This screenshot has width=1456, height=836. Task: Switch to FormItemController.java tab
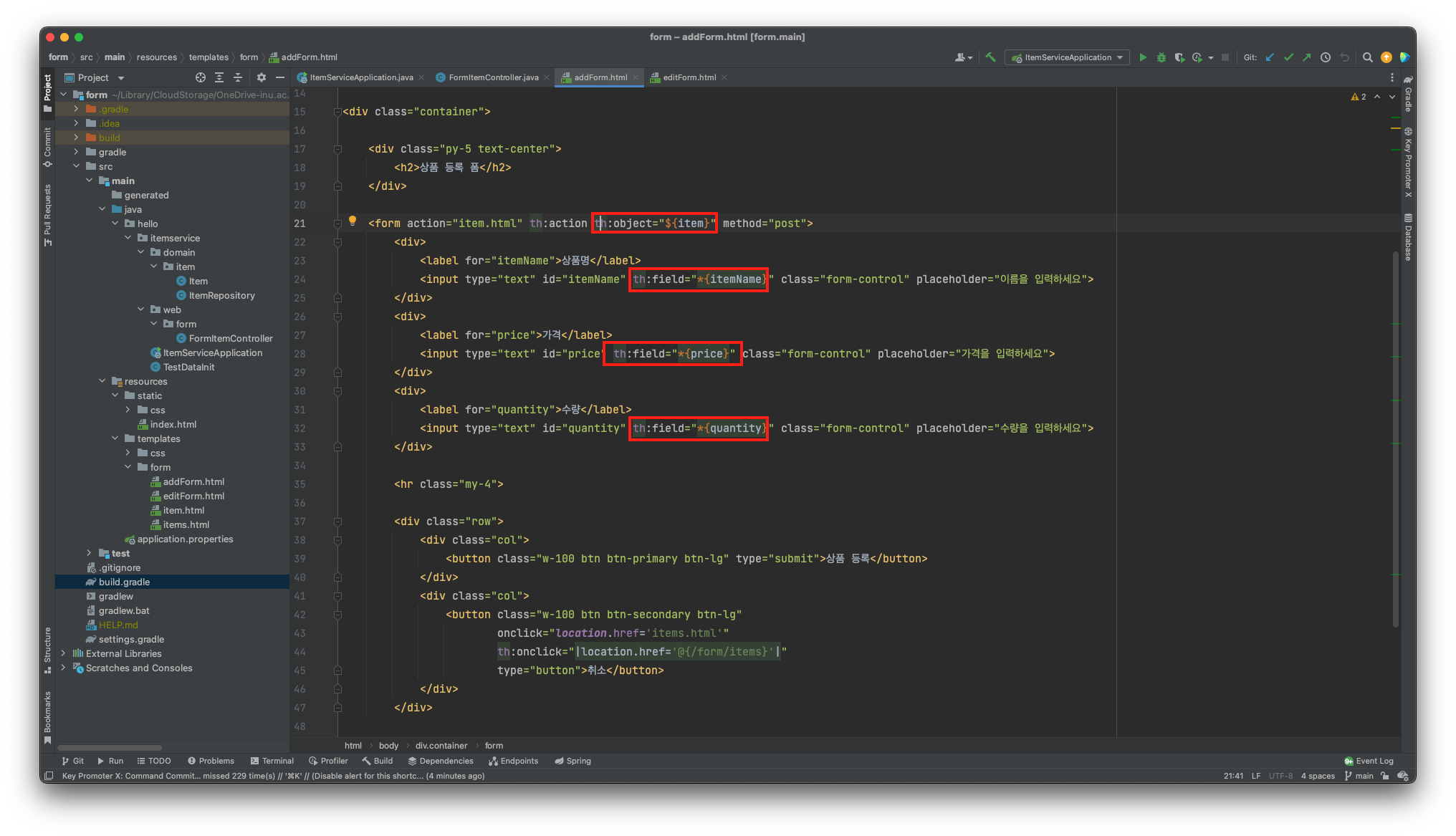tap(492, 77)
